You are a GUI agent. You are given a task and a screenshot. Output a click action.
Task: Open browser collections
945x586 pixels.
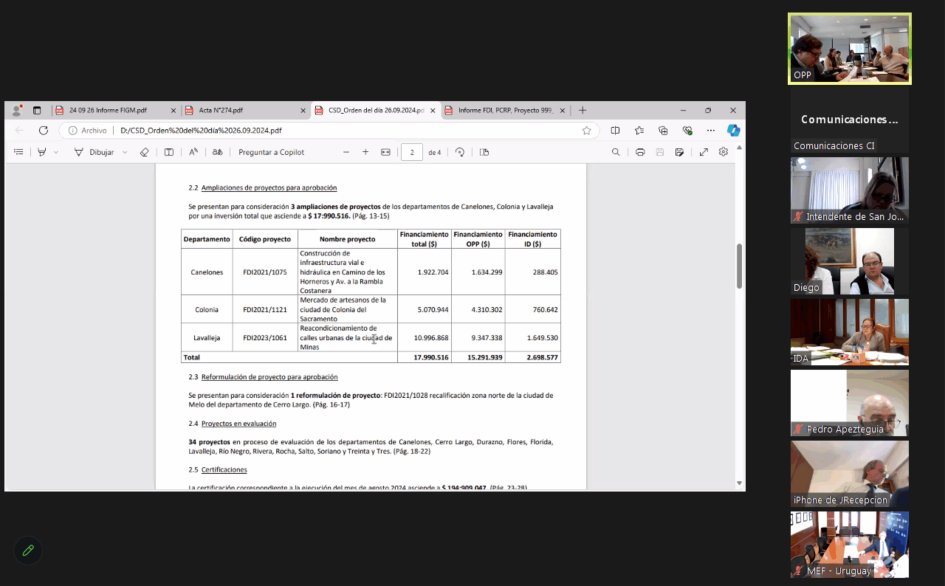(663, 130)
